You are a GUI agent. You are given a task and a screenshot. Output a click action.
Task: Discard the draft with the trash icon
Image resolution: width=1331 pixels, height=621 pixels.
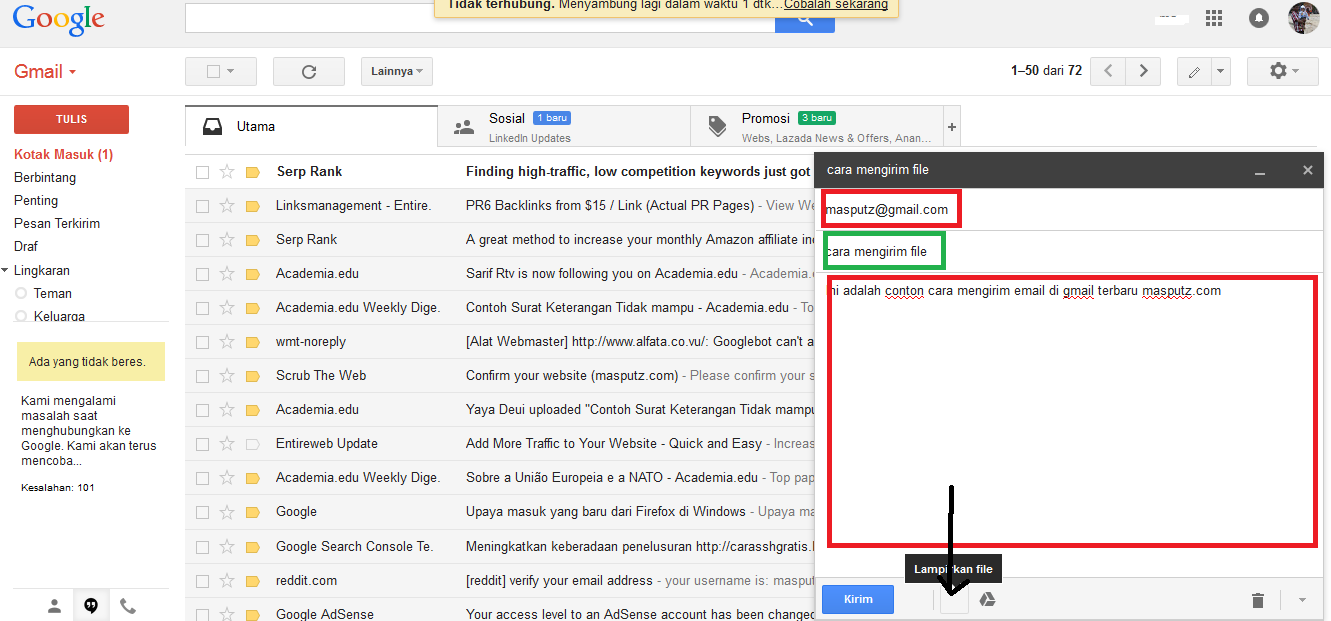1258,600
